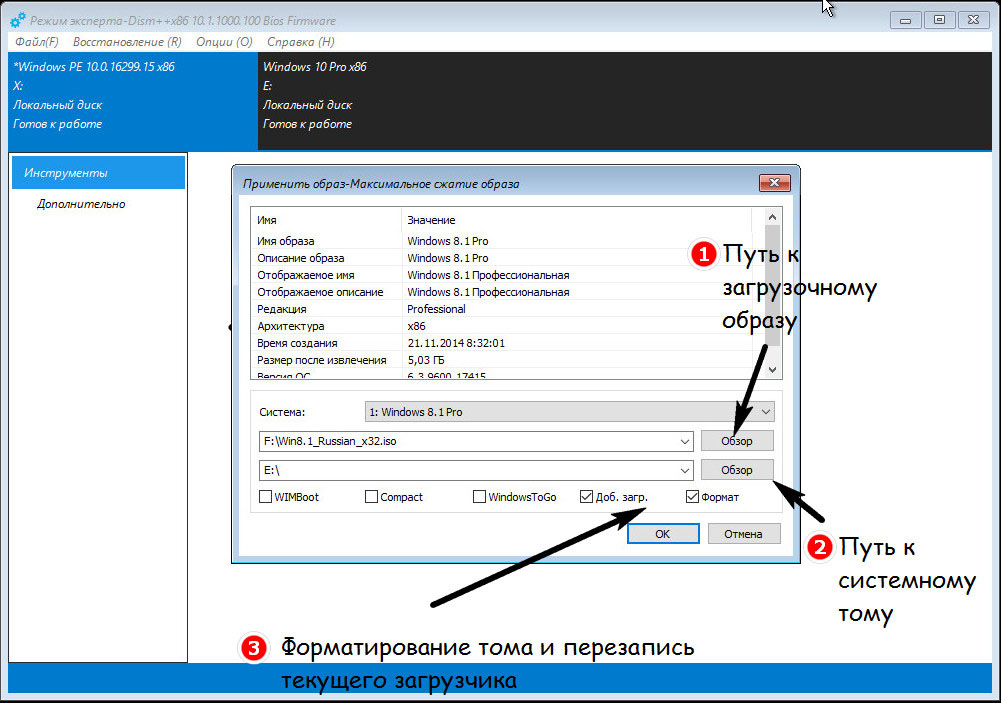
Task: Confirm the dialog with OK
Action: click(663, 534)
